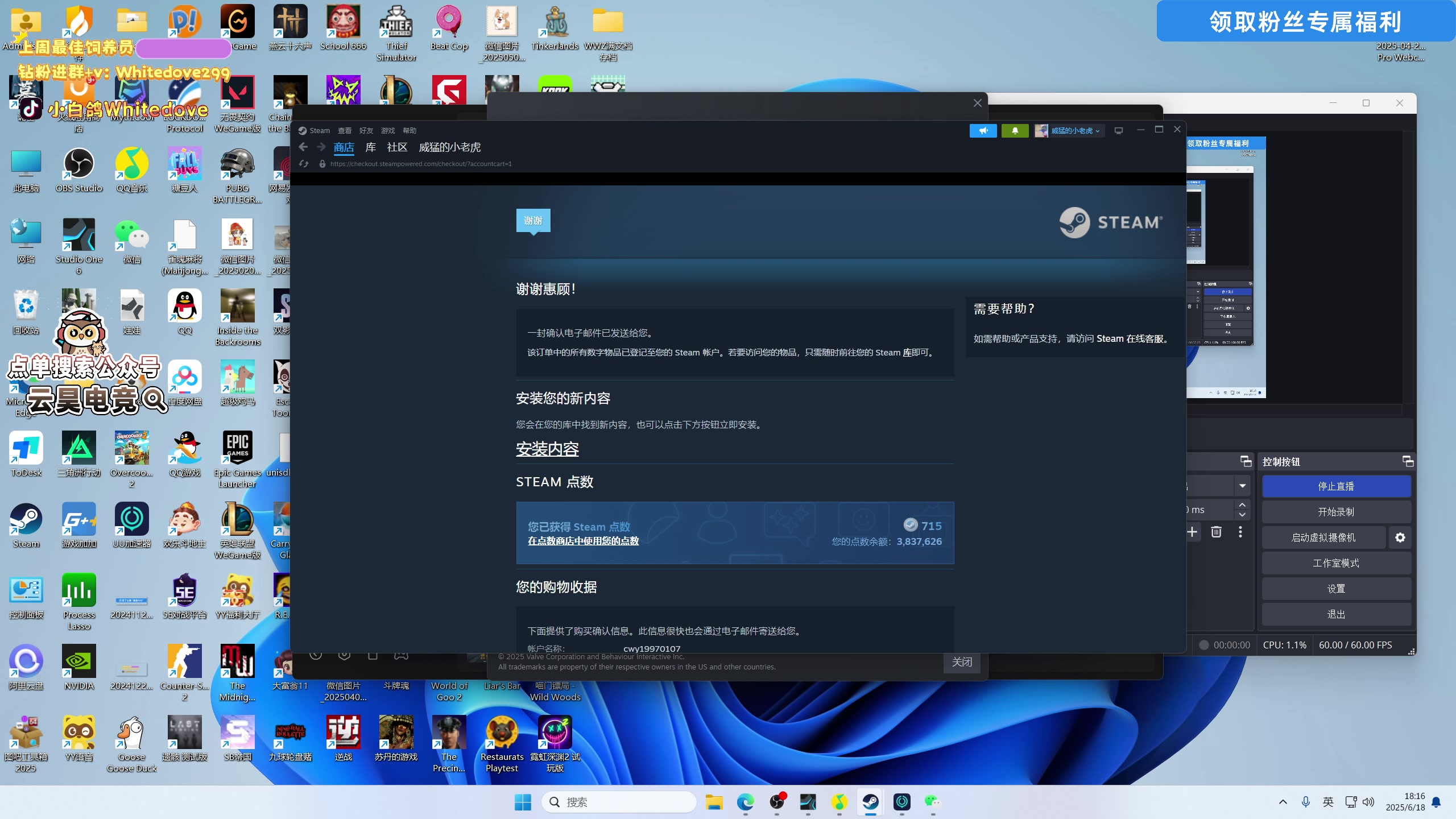
Task: Open the 好友 menu in Steam
Action: (366, 131)
